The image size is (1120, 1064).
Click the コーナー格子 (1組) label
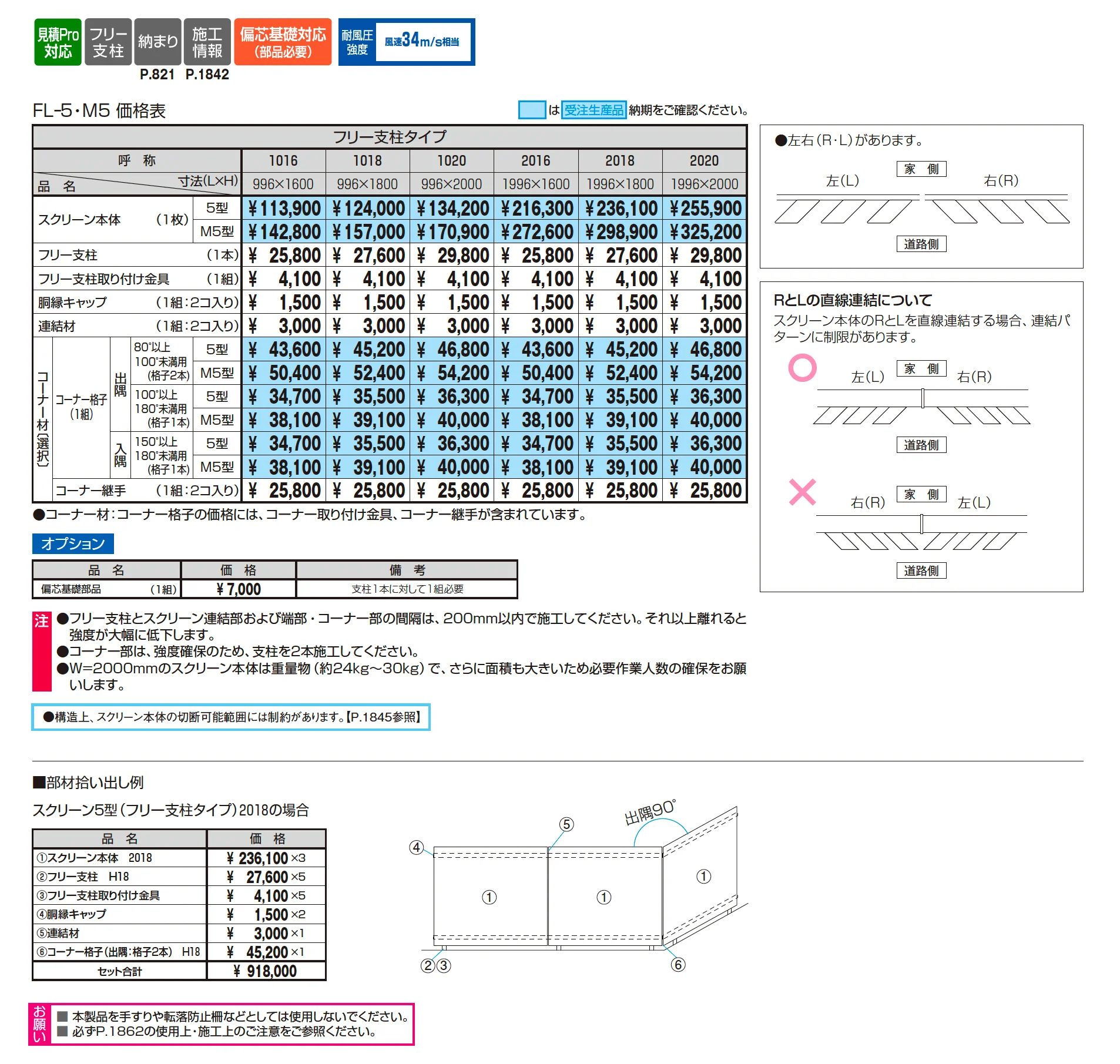point(81,407)
